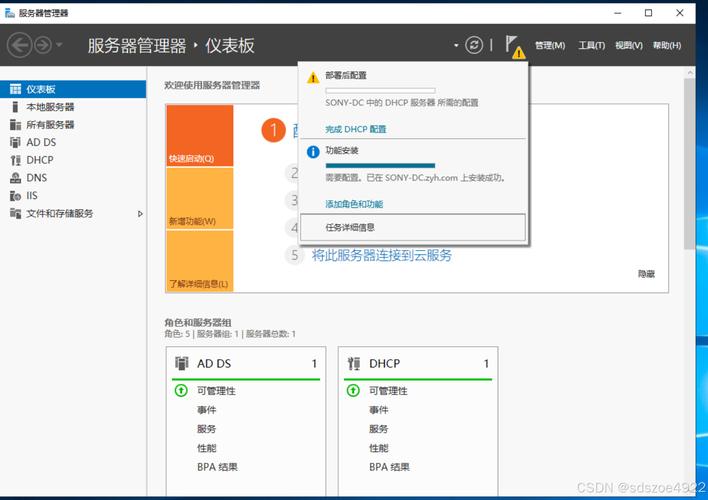The width and height of the screenshot is (708, 500).
Task: Click the 所有服务器 sidebar icon
Action: [x=15, y=124]
